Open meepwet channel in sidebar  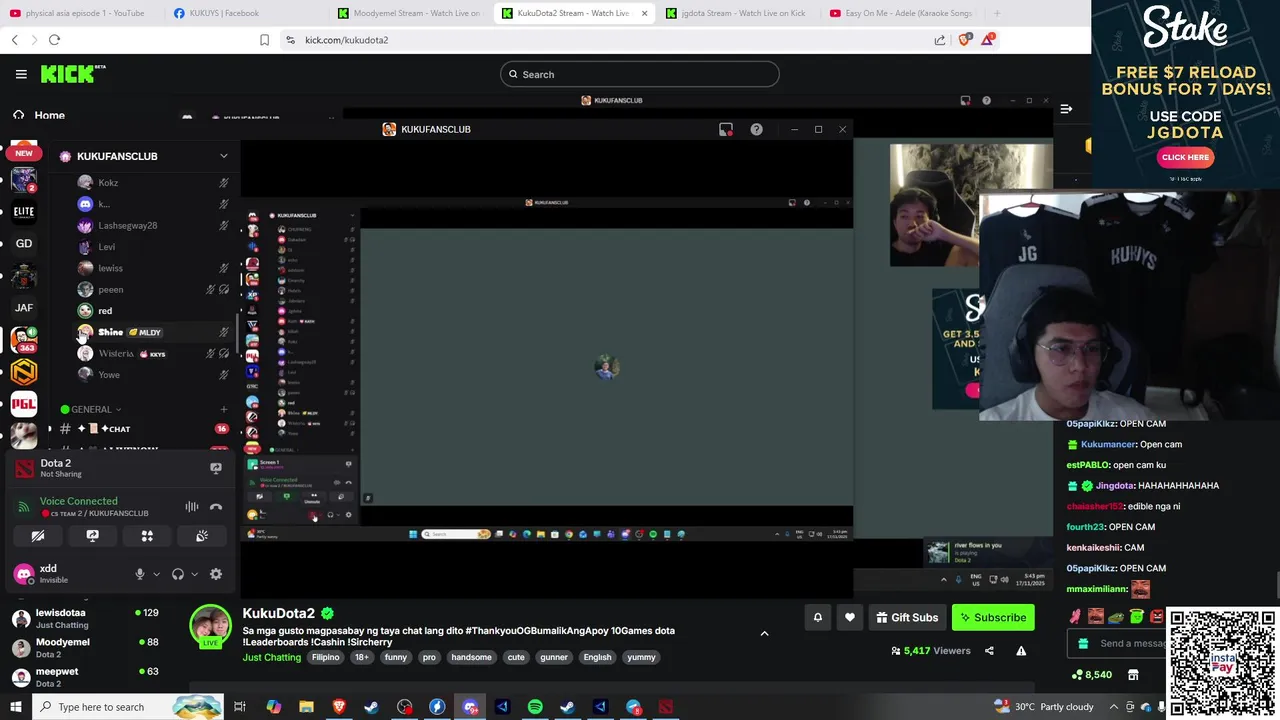(85, 677)
